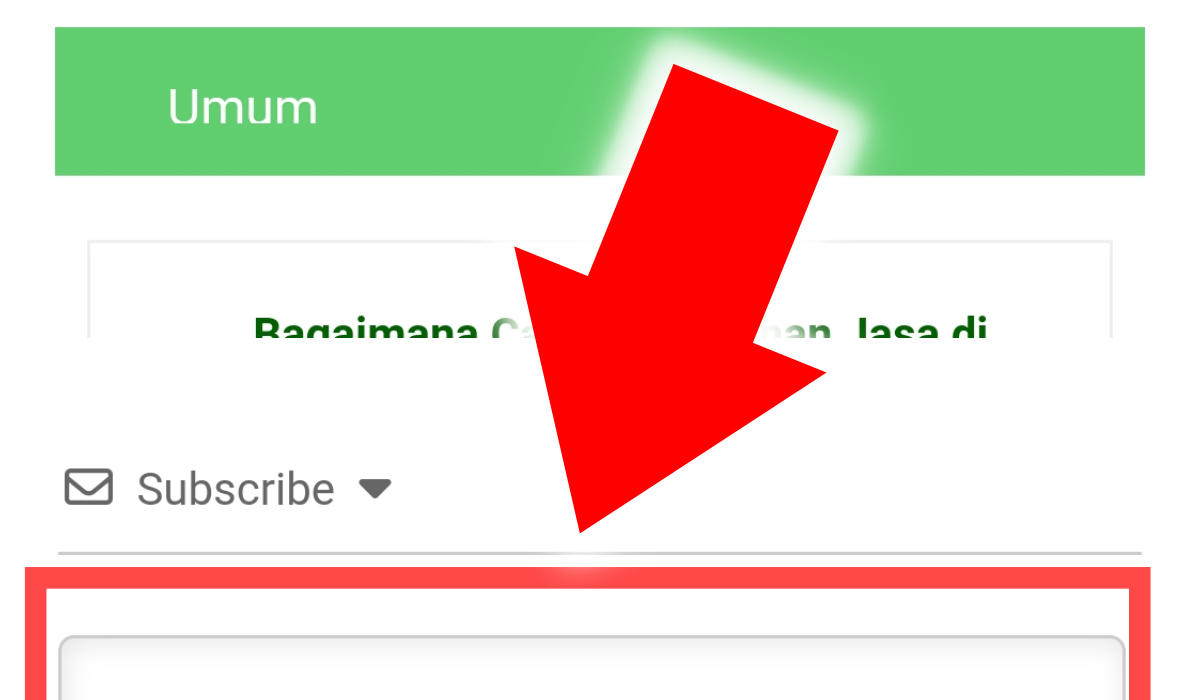Click the mail envelope subscription icon
Viewport: 1200px width, 700px height.
89,487
